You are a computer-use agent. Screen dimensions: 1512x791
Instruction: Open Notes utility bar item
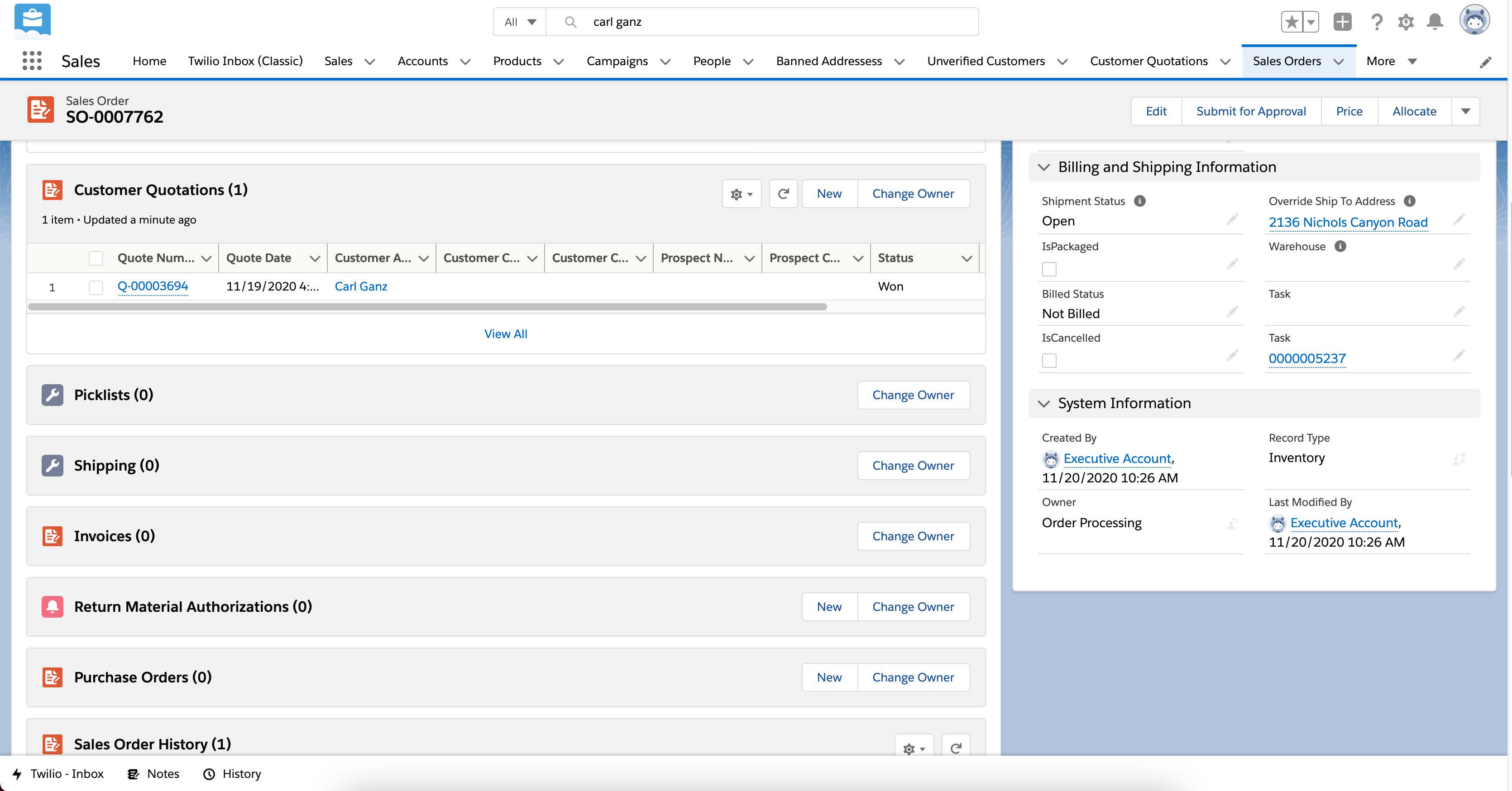coord(153,773)
